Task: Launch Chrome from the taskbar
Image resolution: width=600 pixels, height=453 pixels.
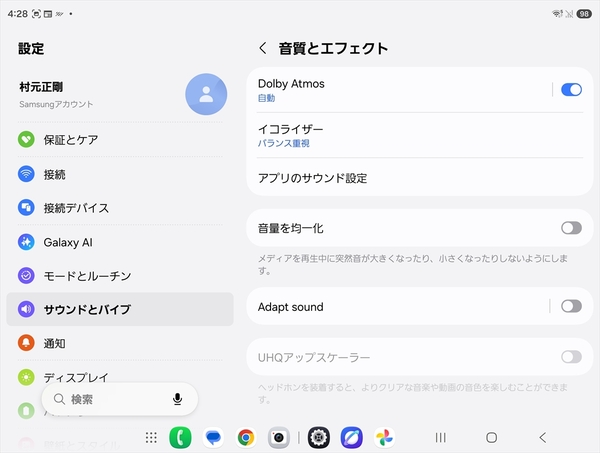Action: tap(246, 437)
